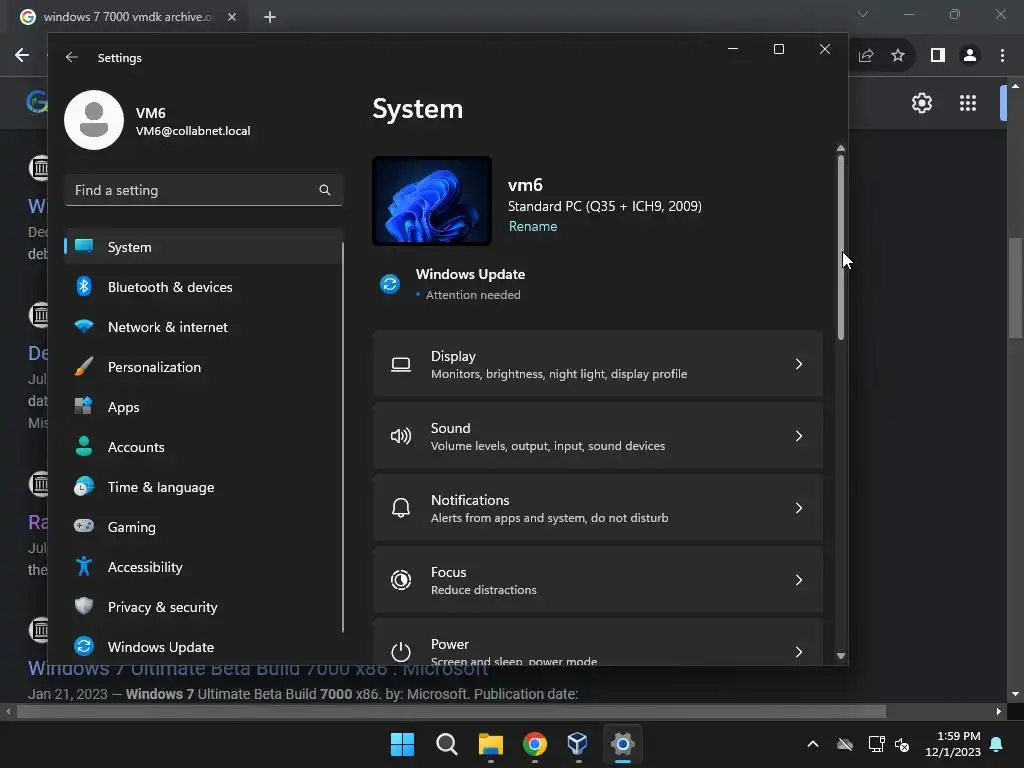Open the notification bell in the tray
The height and width of the screenshot is (768, 1024).
pos(997,744)
